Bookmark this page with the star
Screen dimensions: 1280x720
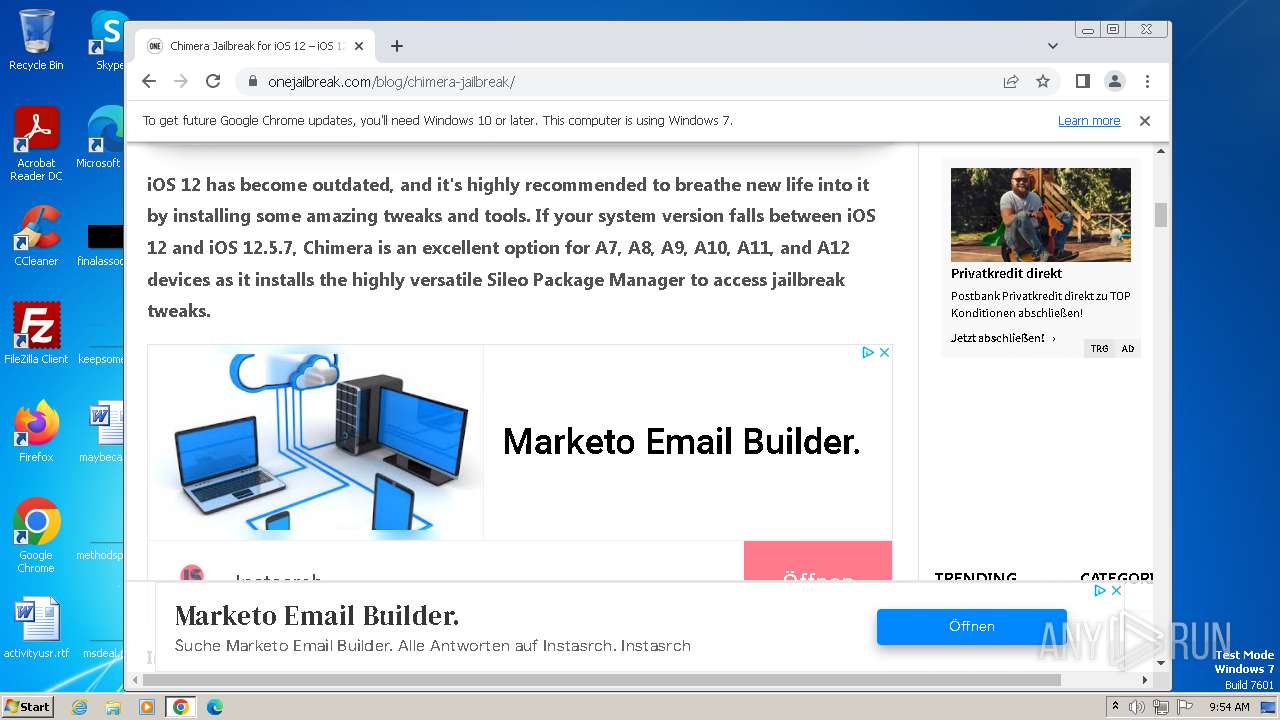[x=1043, y=82]
